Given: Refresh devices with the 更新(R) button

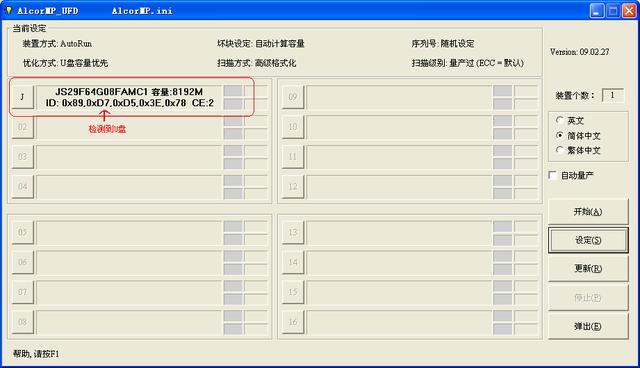Looking at the screenshot, I should (587, 268).
